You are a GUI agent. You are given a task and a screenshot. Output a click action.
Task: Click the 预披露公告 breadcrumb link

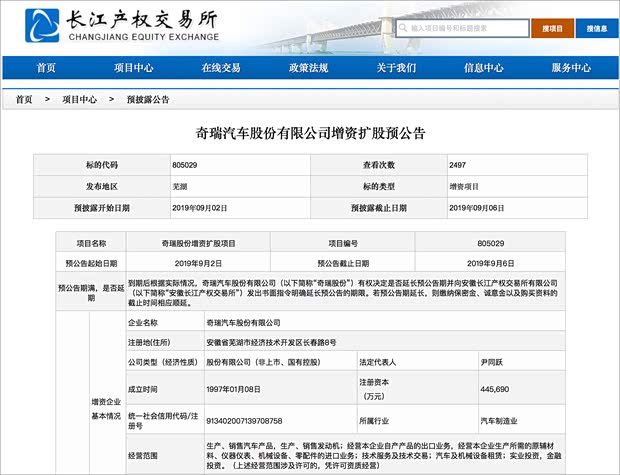147,100
